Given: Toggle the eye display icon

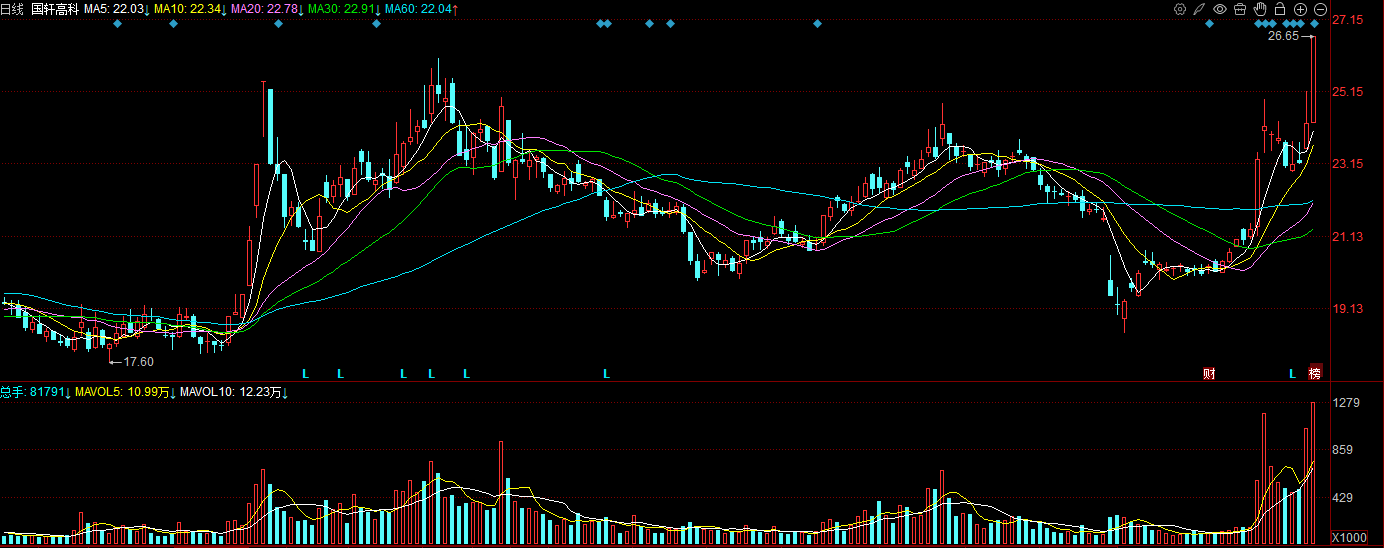Looking at the screenshot, I should (1220, 9).
